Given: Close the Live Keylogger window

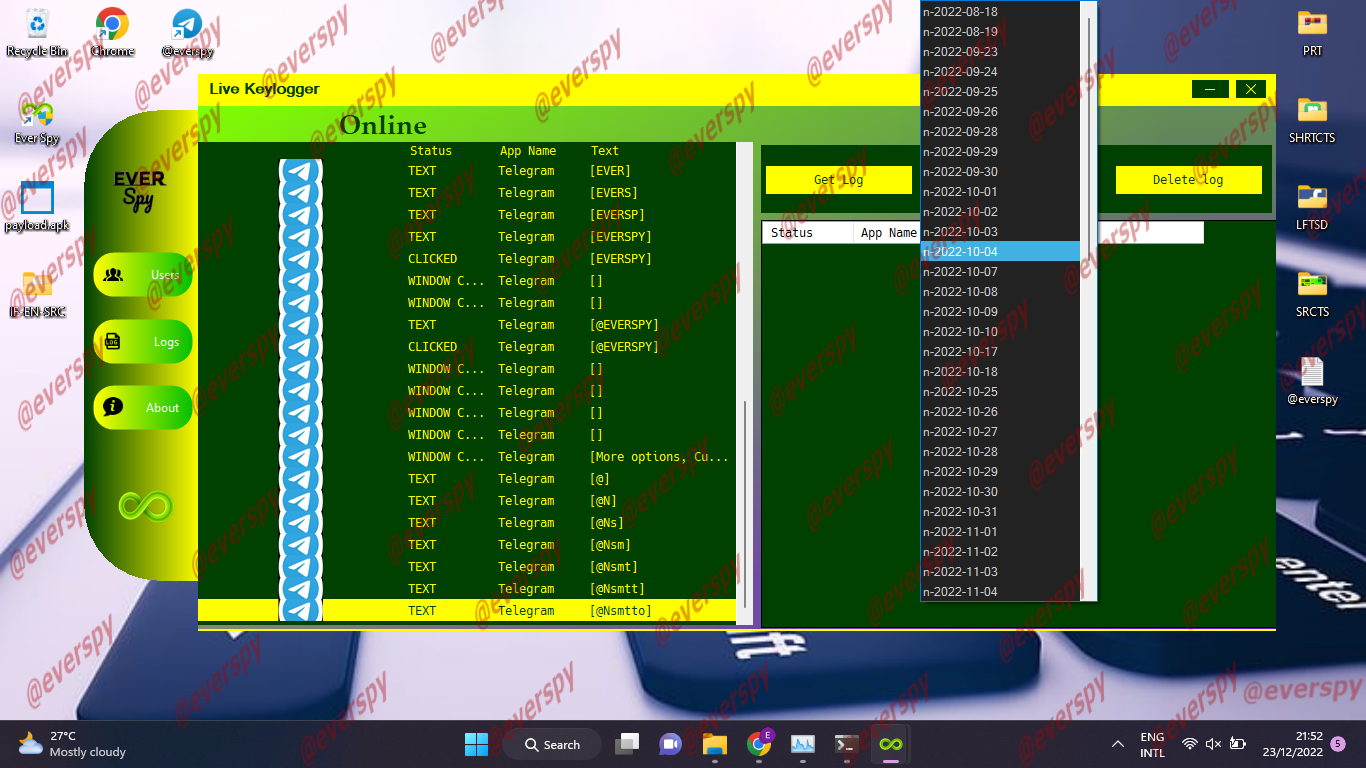Looking at the screenshot, I should pyautogui.click(x=1251, y=89).
